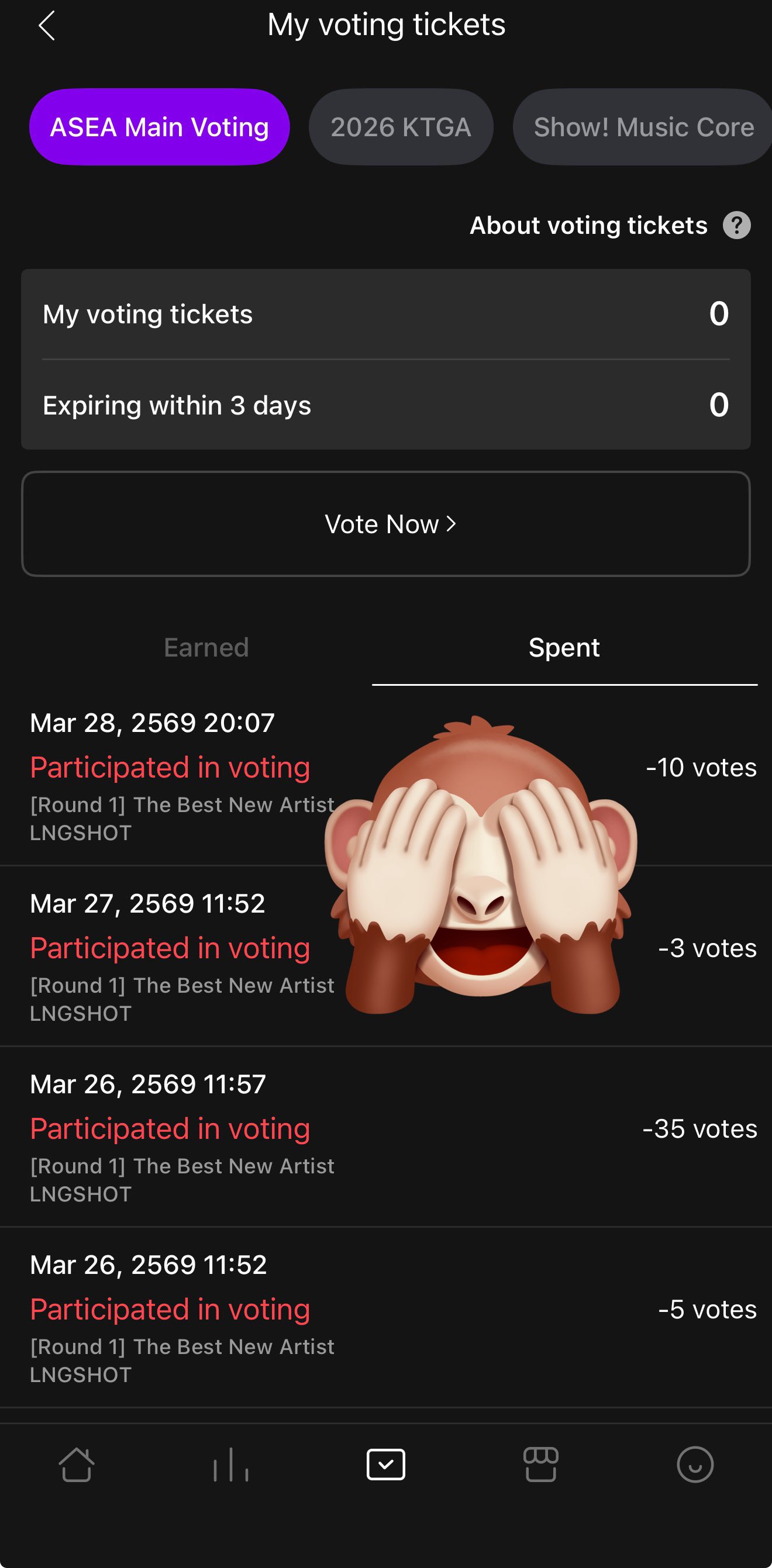Open the shop storefront icon

(540, 1464)
